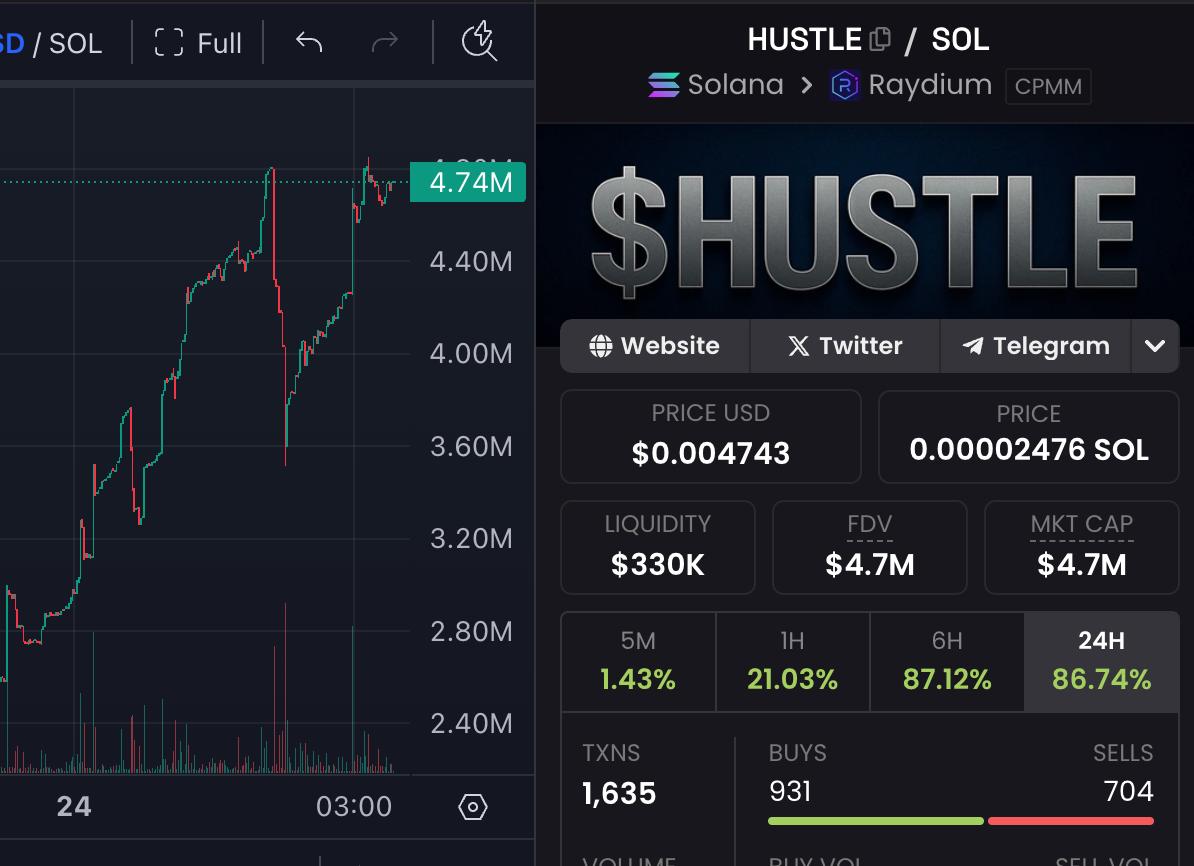The height and width of the screenshot is (866, 1194).
Task: Click the green buys ratio bar
Action: coord(876,821)
